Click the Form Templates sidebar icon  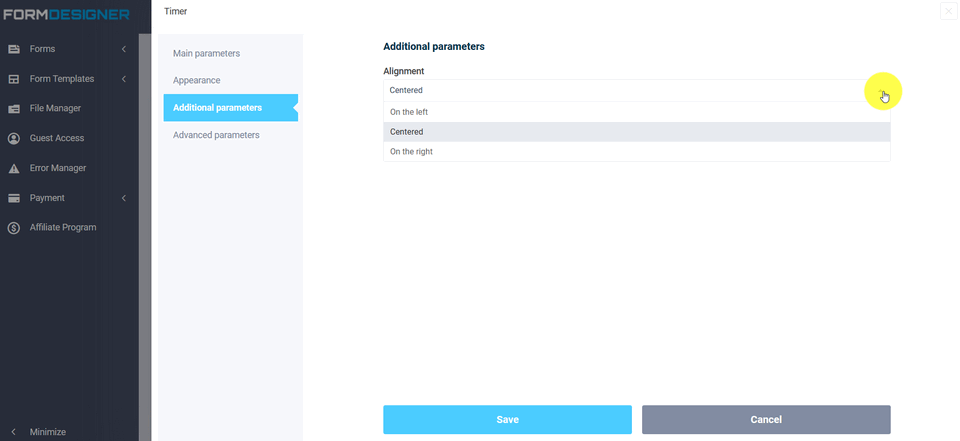14,79
